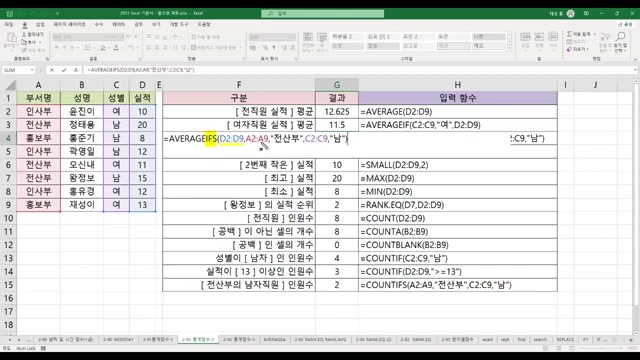Click the 입력 함수 header cell

coord(458,98)
